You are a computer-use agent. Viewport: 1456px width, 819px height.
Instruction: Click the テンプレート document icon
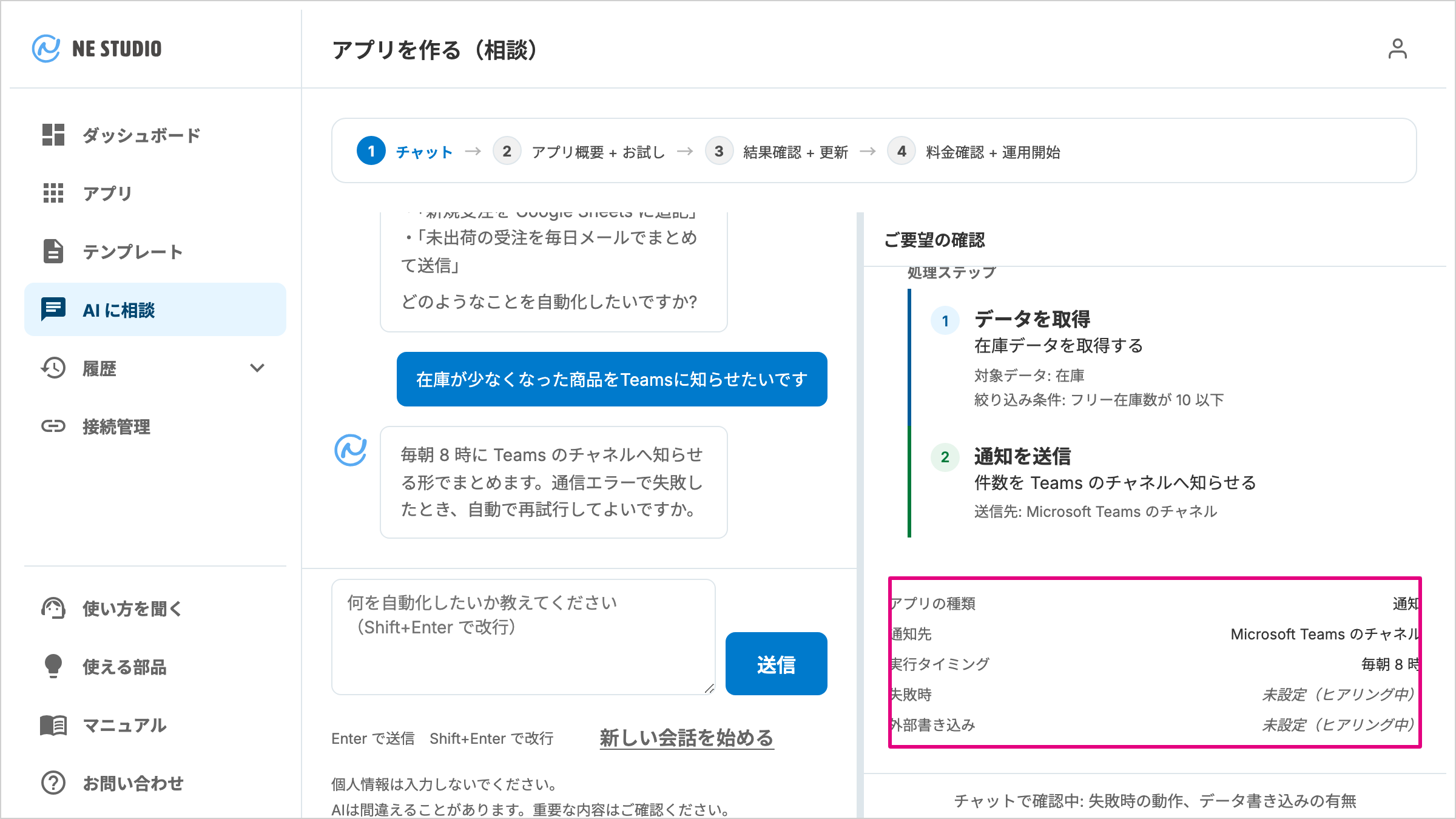pos(53,251)
